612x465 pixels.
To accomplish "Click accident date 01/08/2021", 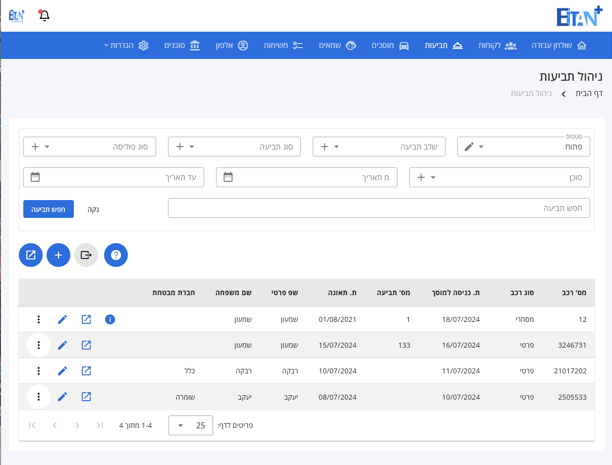I will coord(337,319).
